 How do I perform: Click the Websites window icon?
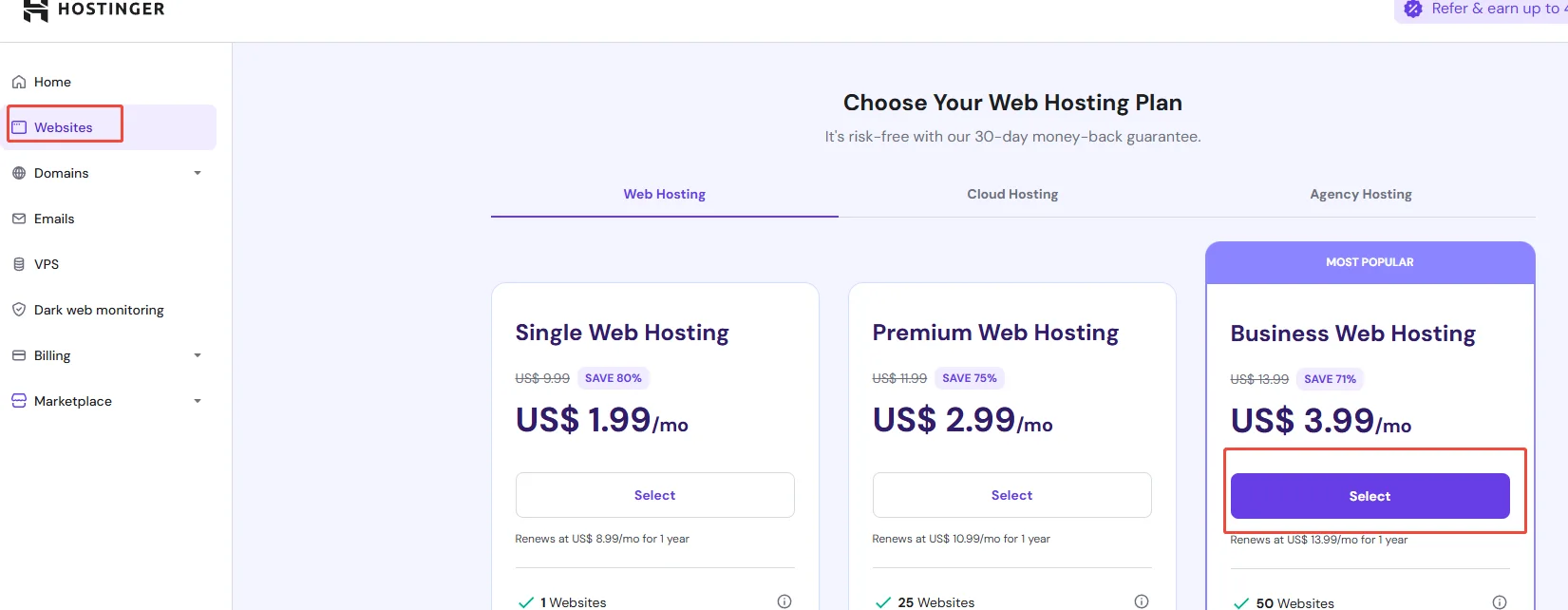(x=19, y=127)
